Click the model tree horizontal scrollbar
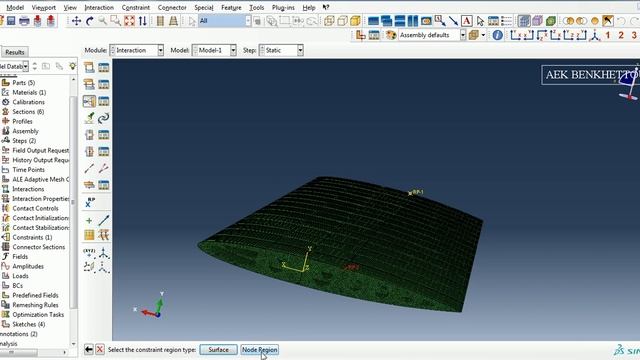 [x=20, y=352]
